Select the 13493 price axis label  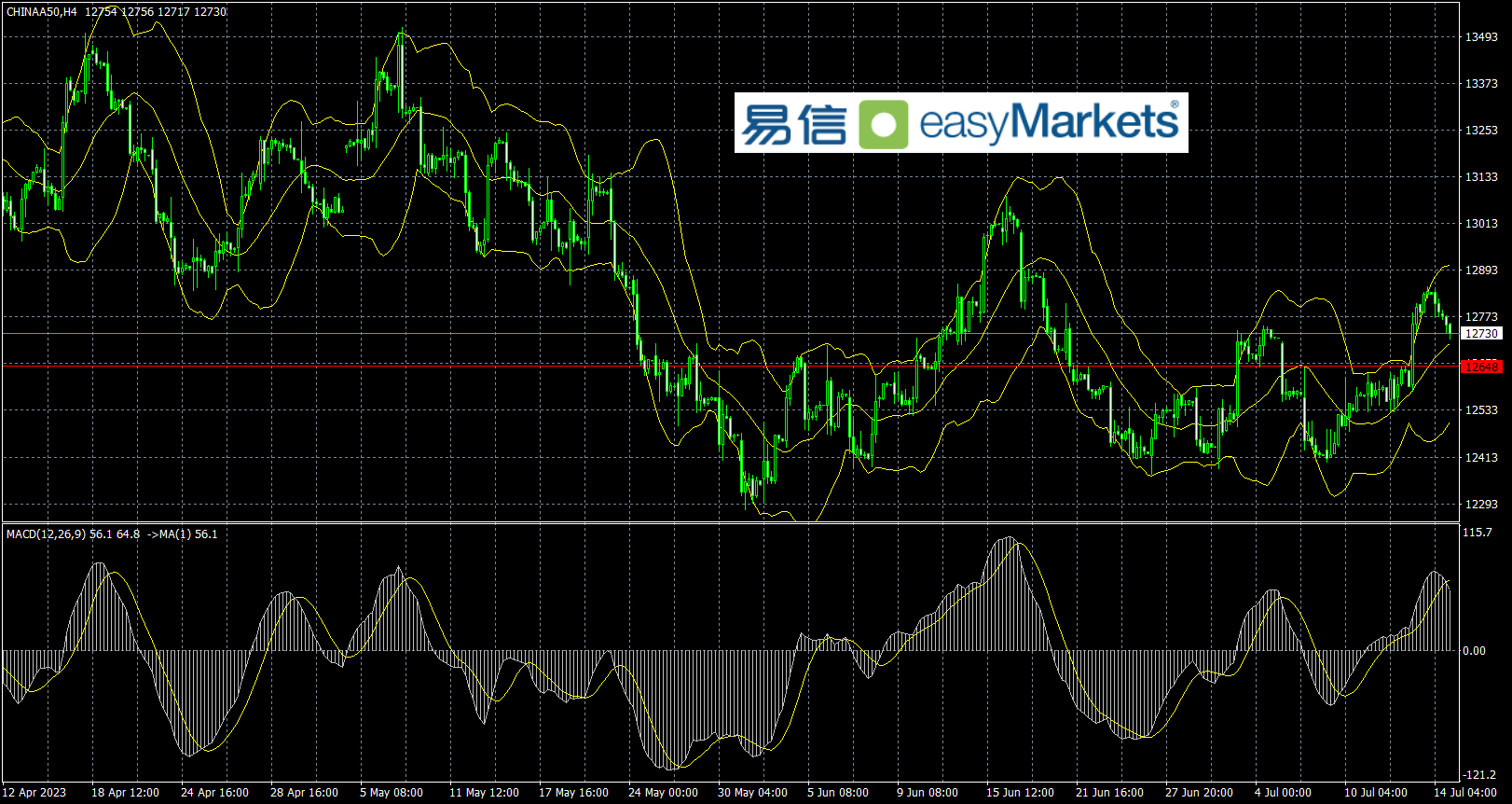point(1481,37)
